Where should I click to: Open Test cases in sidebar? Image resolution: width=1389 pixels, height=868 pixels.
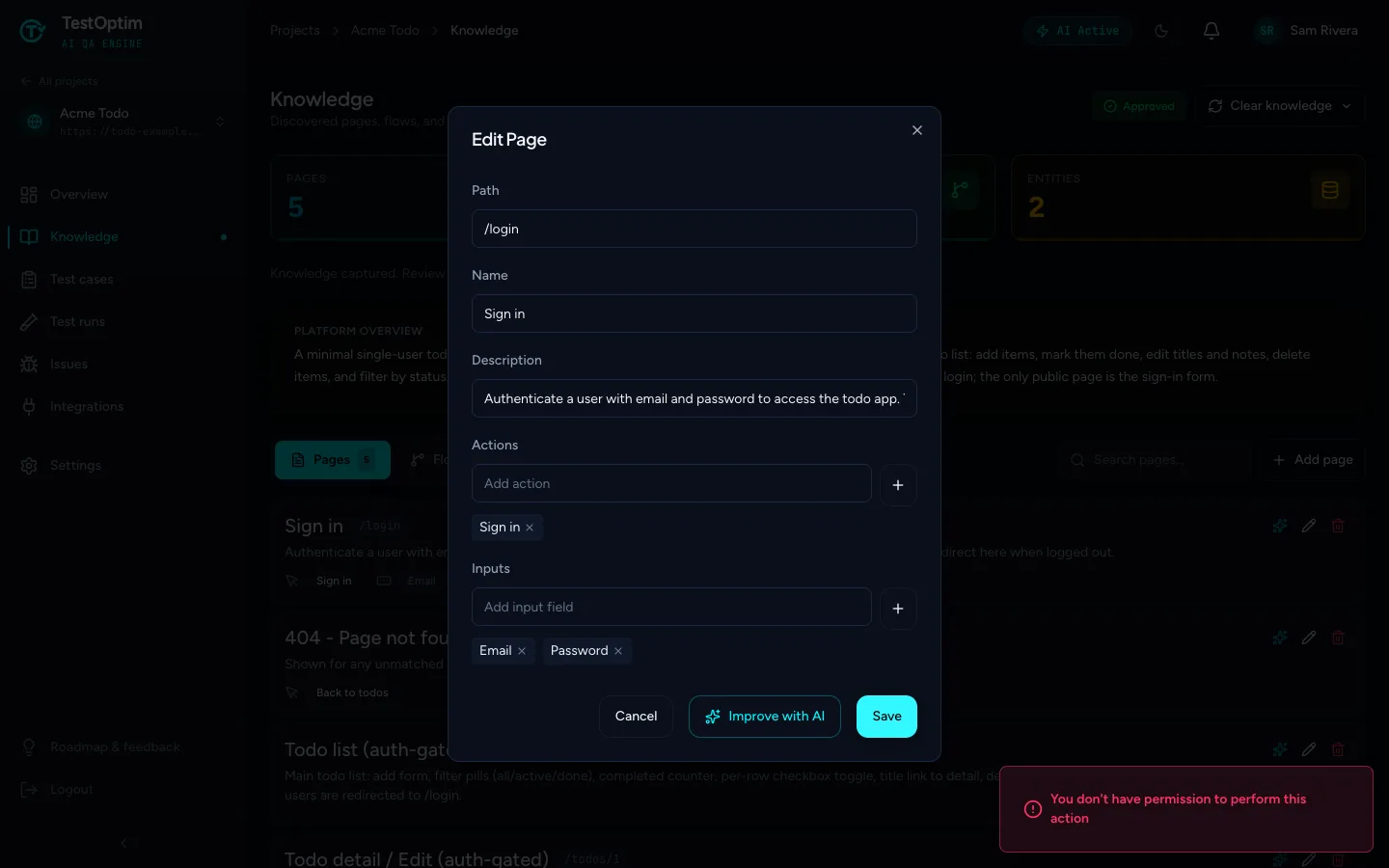pyautogui.click(x=123, y=280)
